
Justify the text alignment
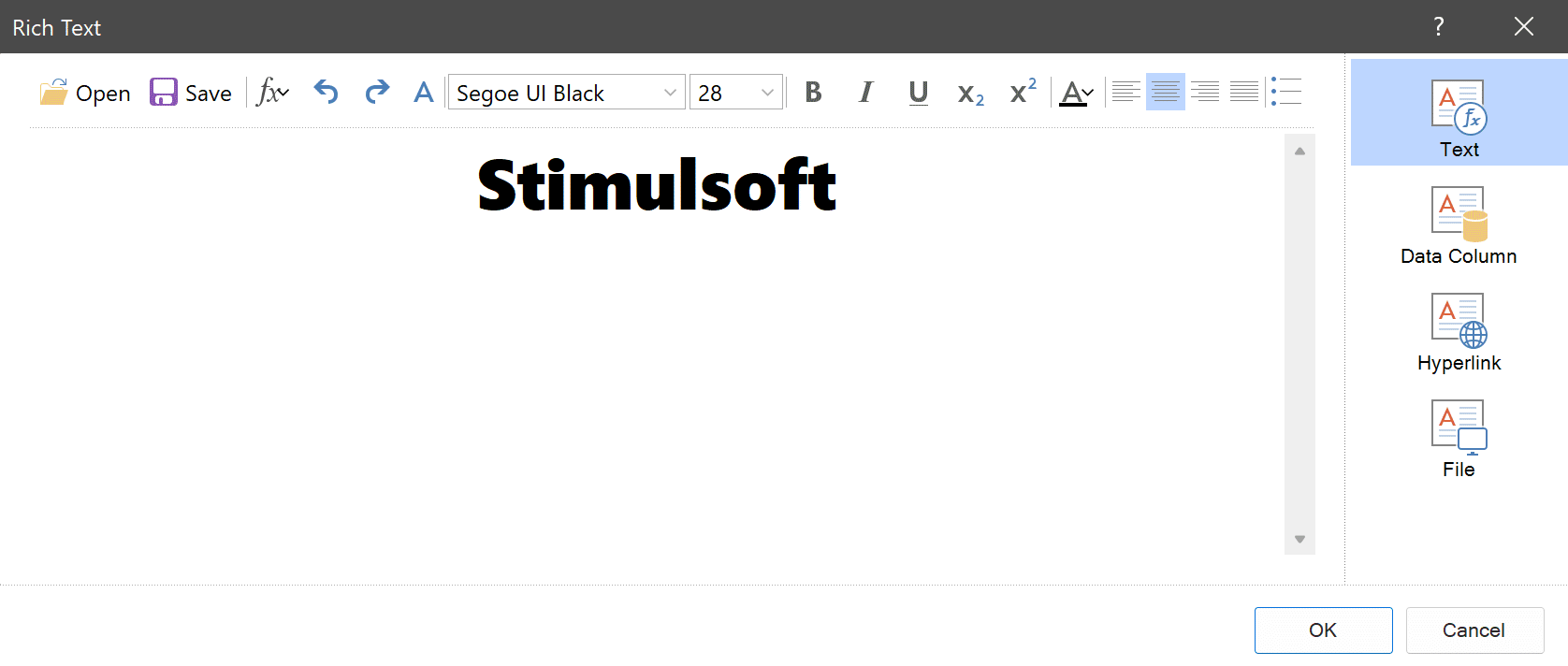(x=1244, y=92)
